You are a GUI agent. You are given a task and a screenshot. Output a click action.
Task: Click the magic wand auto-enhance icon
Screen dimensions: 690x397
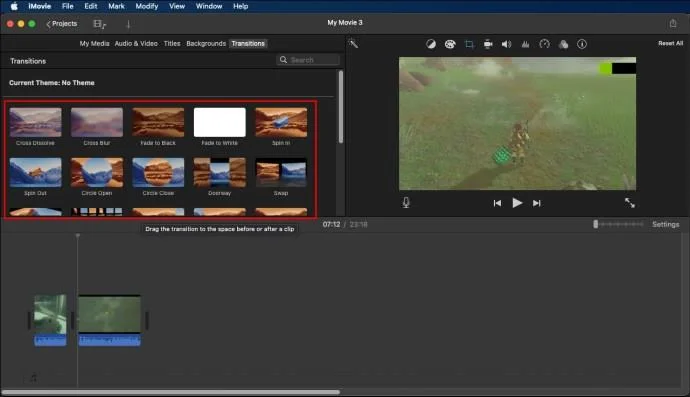click(353, 44)
